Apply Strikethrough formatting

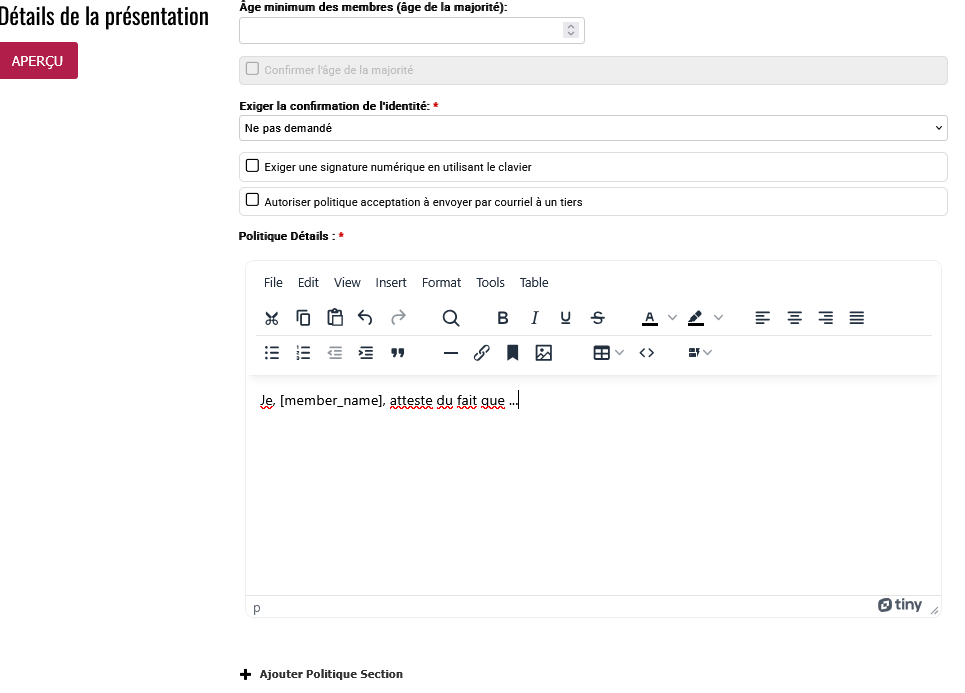(x=598, y=318)
